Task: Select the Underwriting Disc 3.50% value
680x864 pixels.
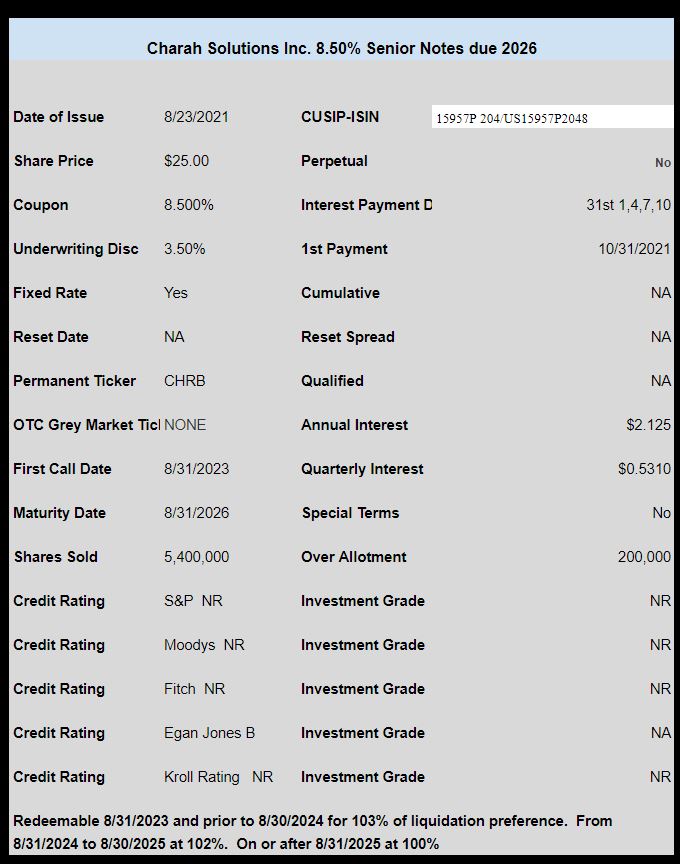Action: (x=185, y=249)
